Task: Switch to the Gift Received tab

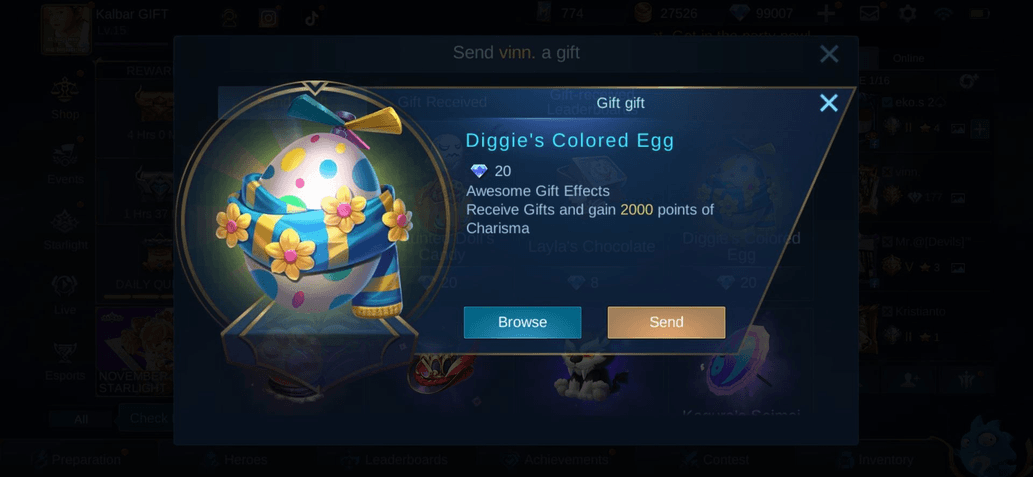Action: pos(442,102)
